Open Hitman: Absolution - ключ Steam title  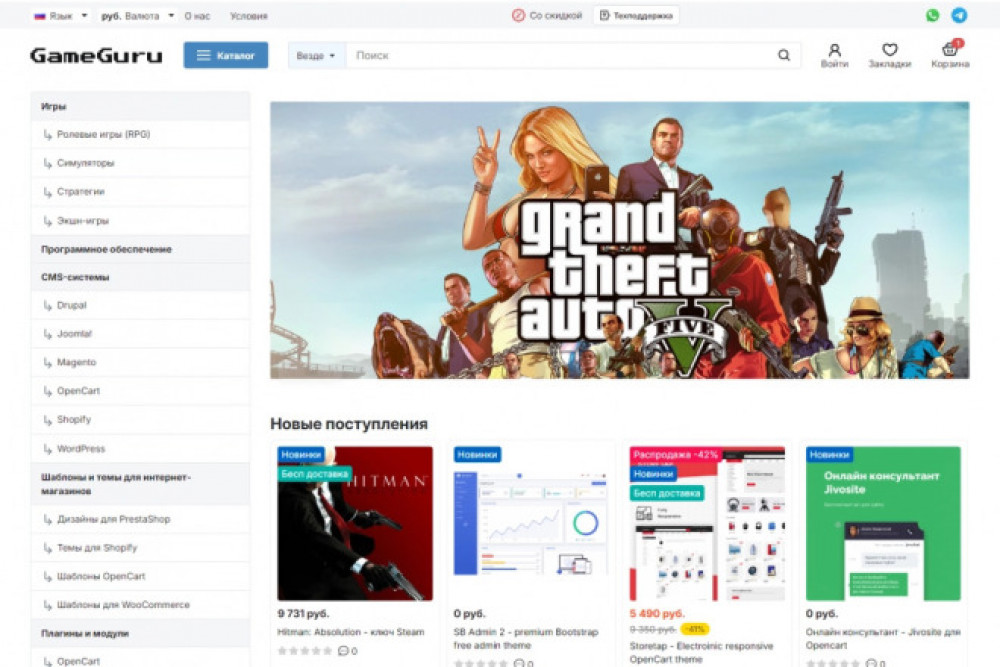point(351,632)
